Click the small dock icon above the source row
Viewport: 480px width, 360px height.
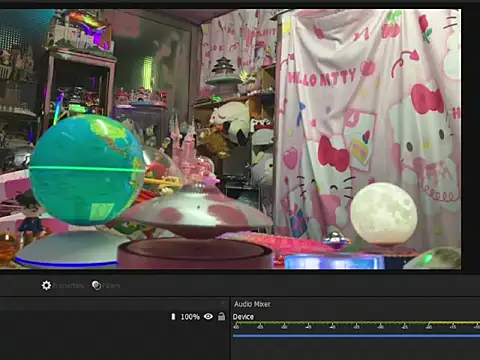point(223,303)
